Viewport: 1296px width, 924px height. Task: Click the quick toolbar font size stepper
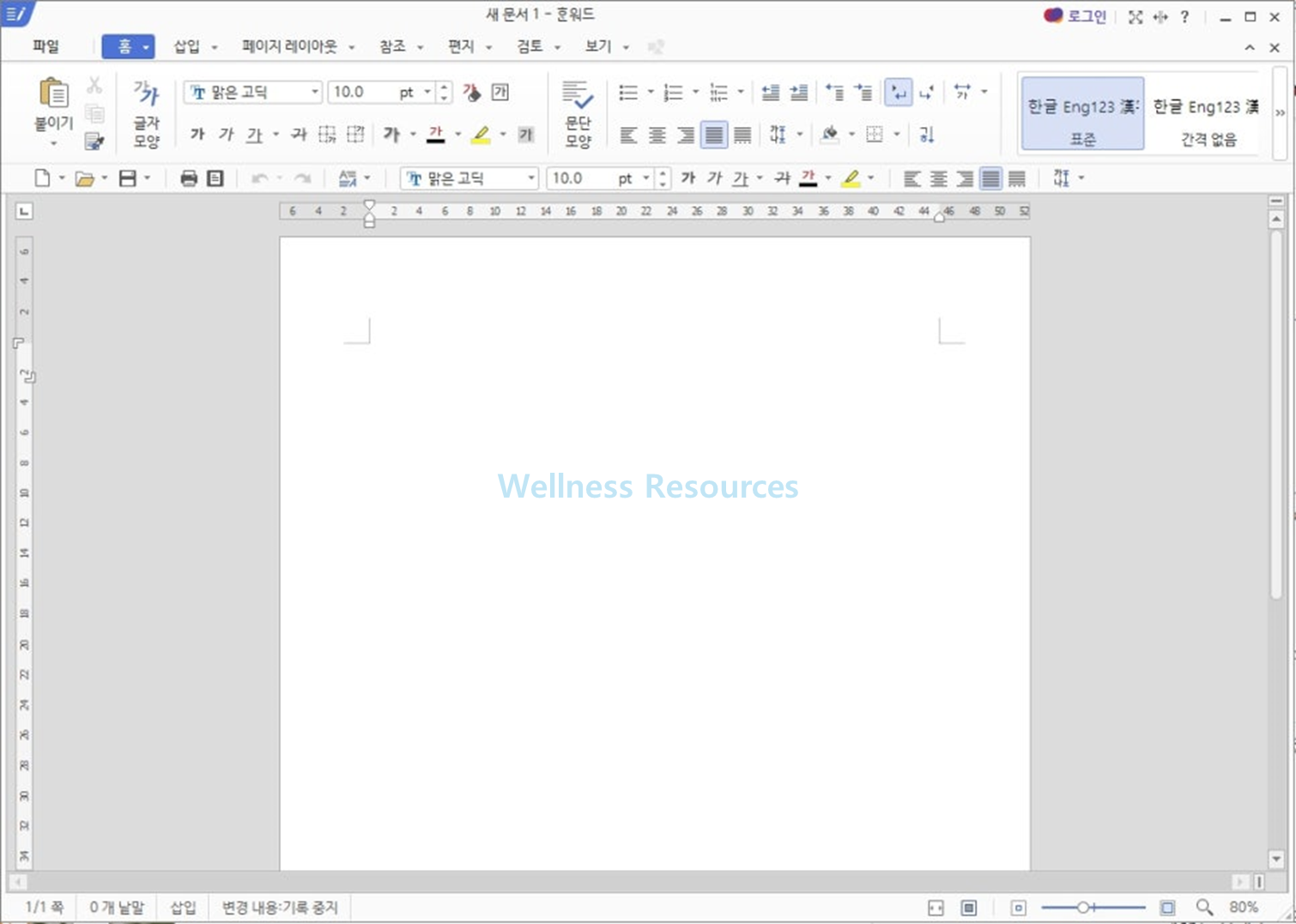(663, 178)
